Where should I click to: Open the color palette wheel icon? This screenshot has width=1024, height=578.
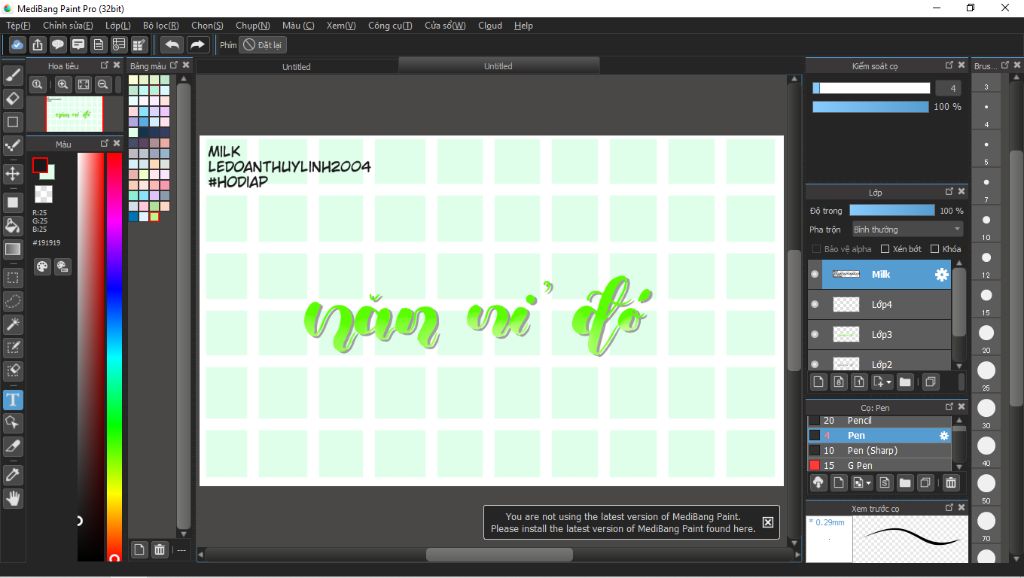click(x=42, y=266)
